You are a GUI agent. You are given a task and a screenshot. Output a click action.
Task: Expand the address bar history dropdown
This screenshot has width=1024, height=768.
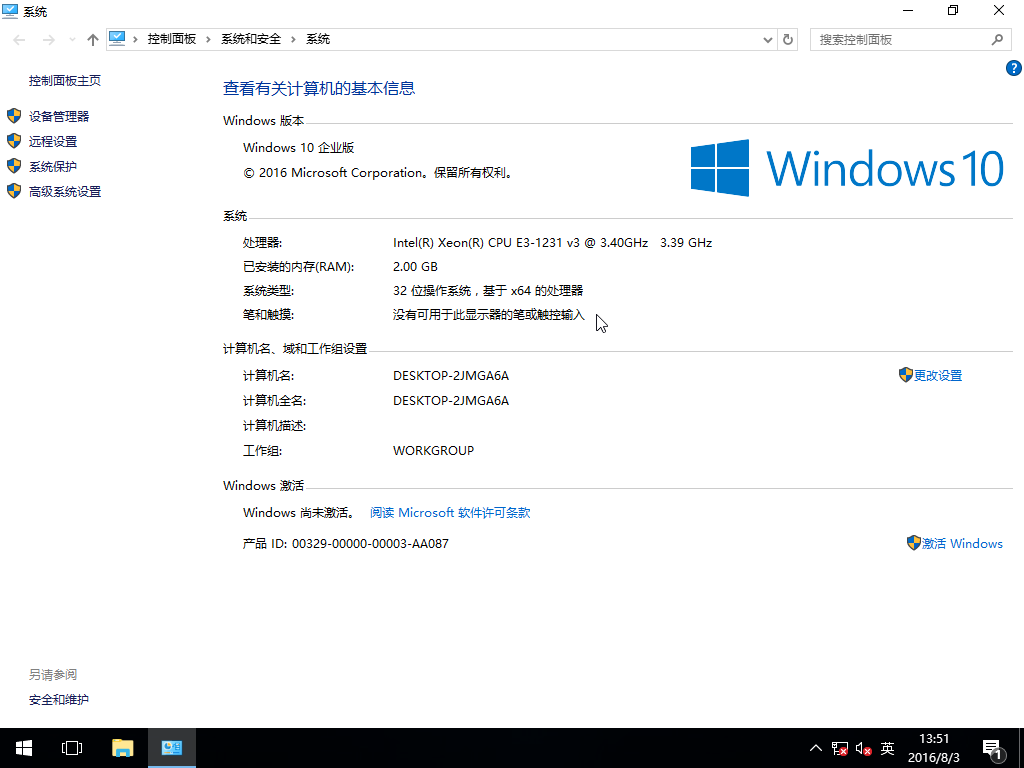pyautogui.click(x=768, y=40)
